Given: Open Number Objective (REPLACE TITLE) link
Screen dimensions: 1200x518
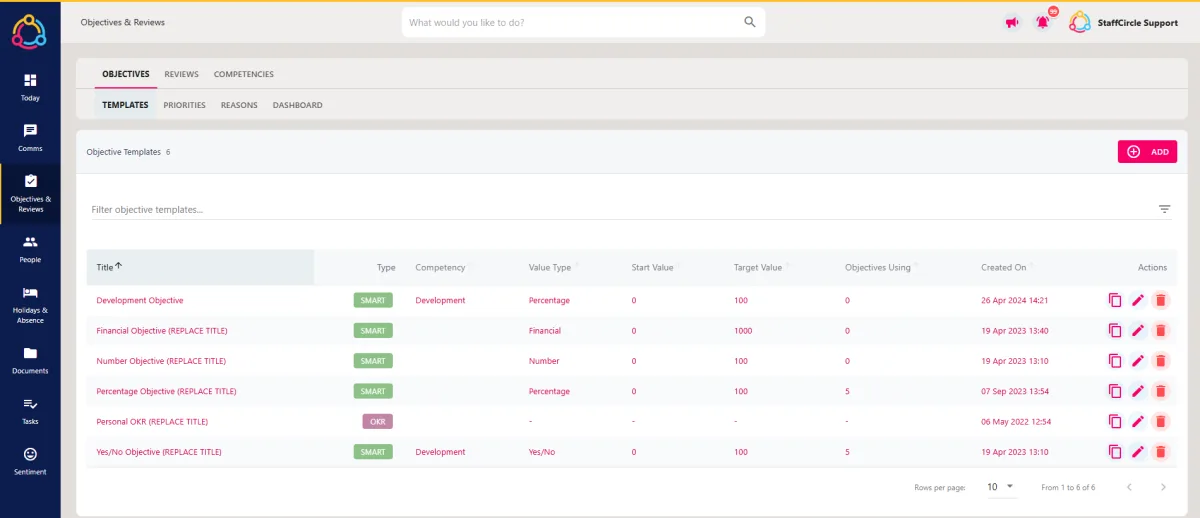Looking at the screenshot, I should [x=161, y=361].
